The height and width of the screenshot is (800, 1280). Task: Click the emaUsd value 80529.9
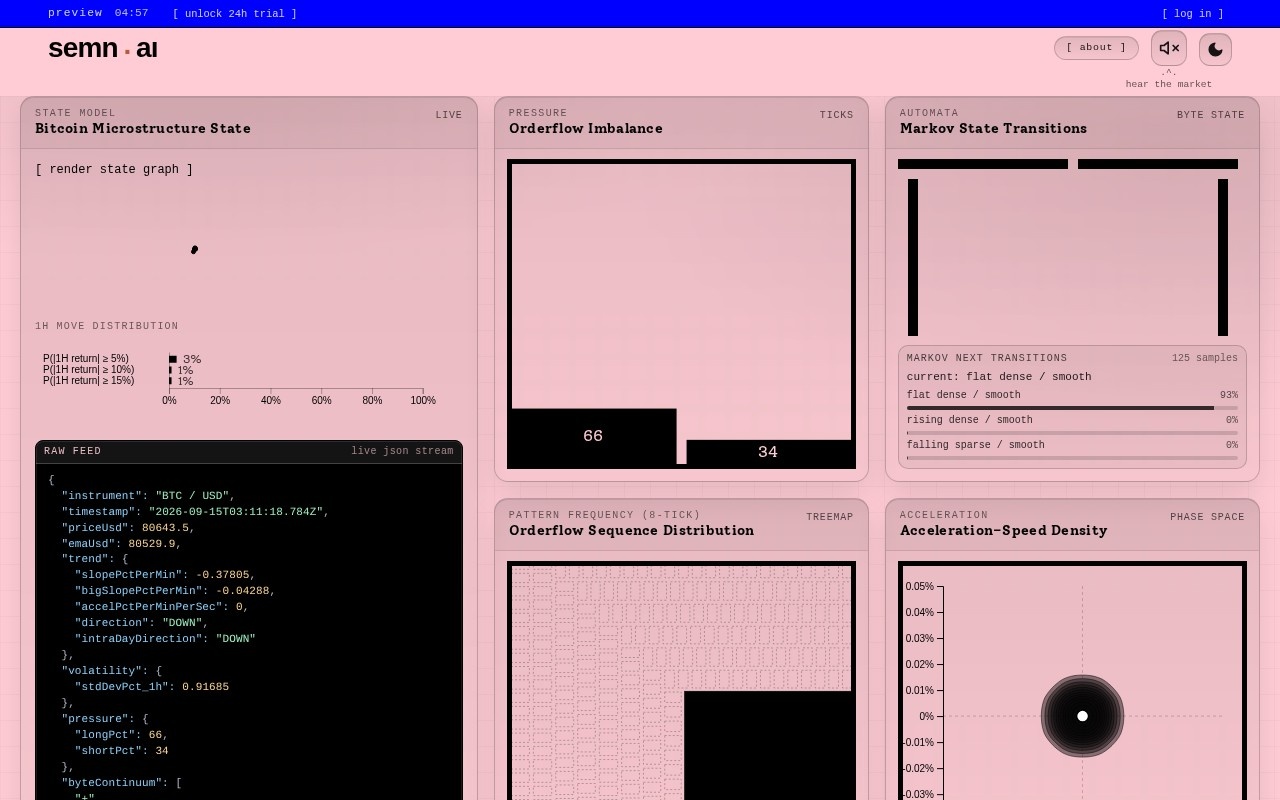pyautogui.click(x=152, y=544)
